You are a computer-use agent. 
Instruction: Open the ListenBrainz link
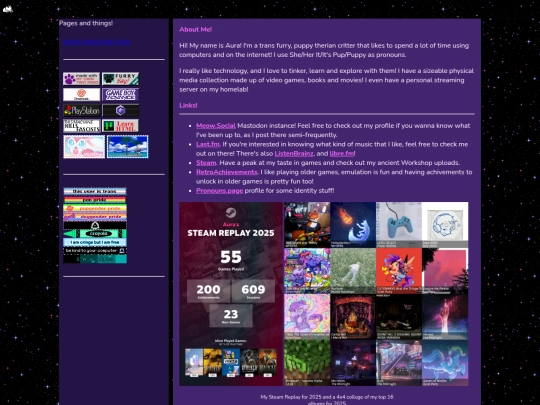(x=294, y=154)
